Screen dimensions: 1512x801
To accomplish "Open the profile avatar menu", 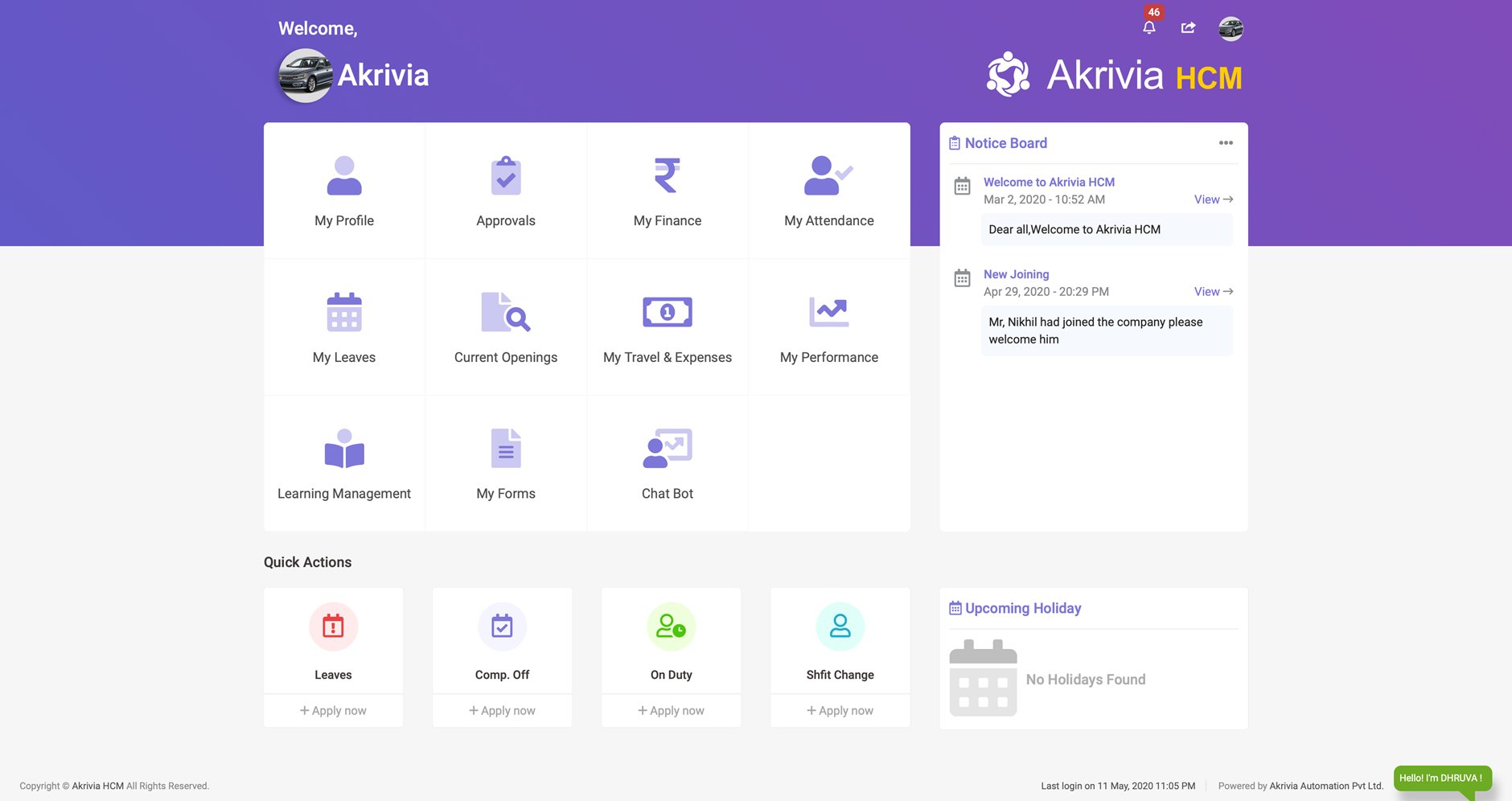I will coord(1230,28).
